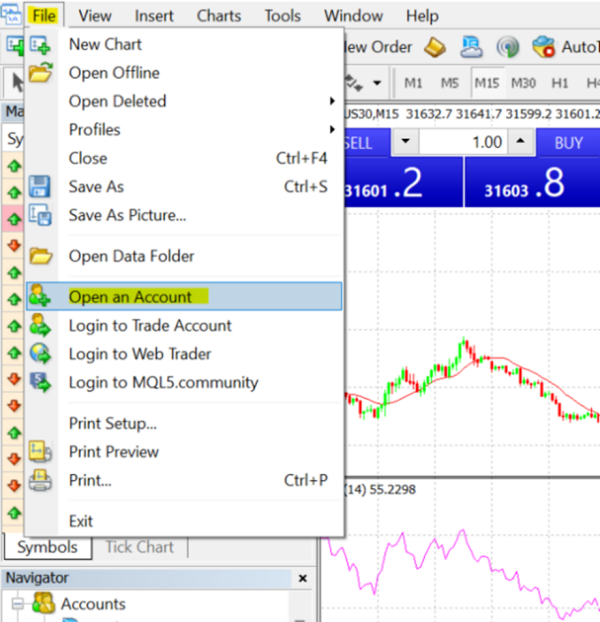Expand the Open Deleted submenu arrow
The image size is (600, 622).
[332, 101]
